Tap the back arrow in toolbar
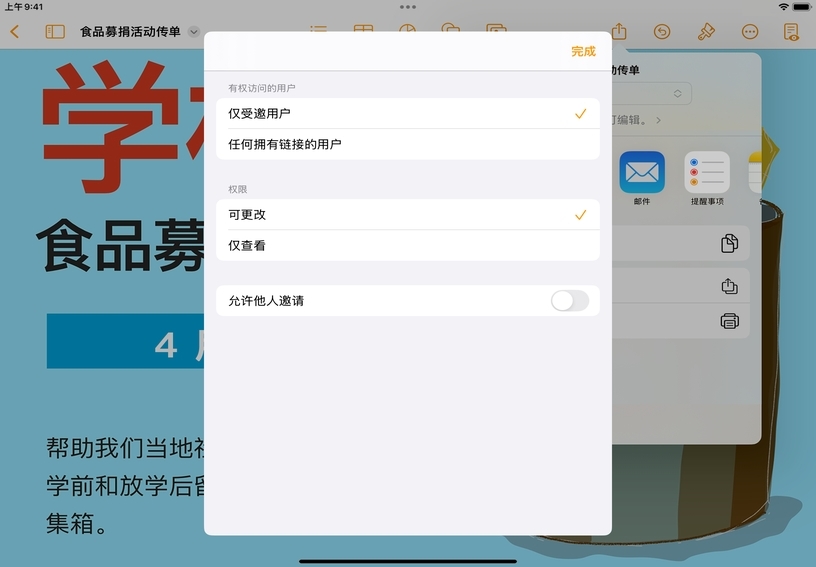 point(14,32)
